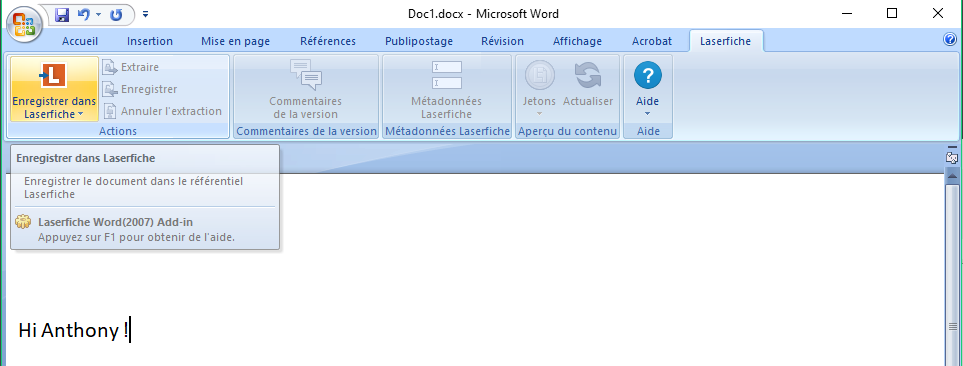
Task: Select the Acrobat tab
Action: point(652,41)
